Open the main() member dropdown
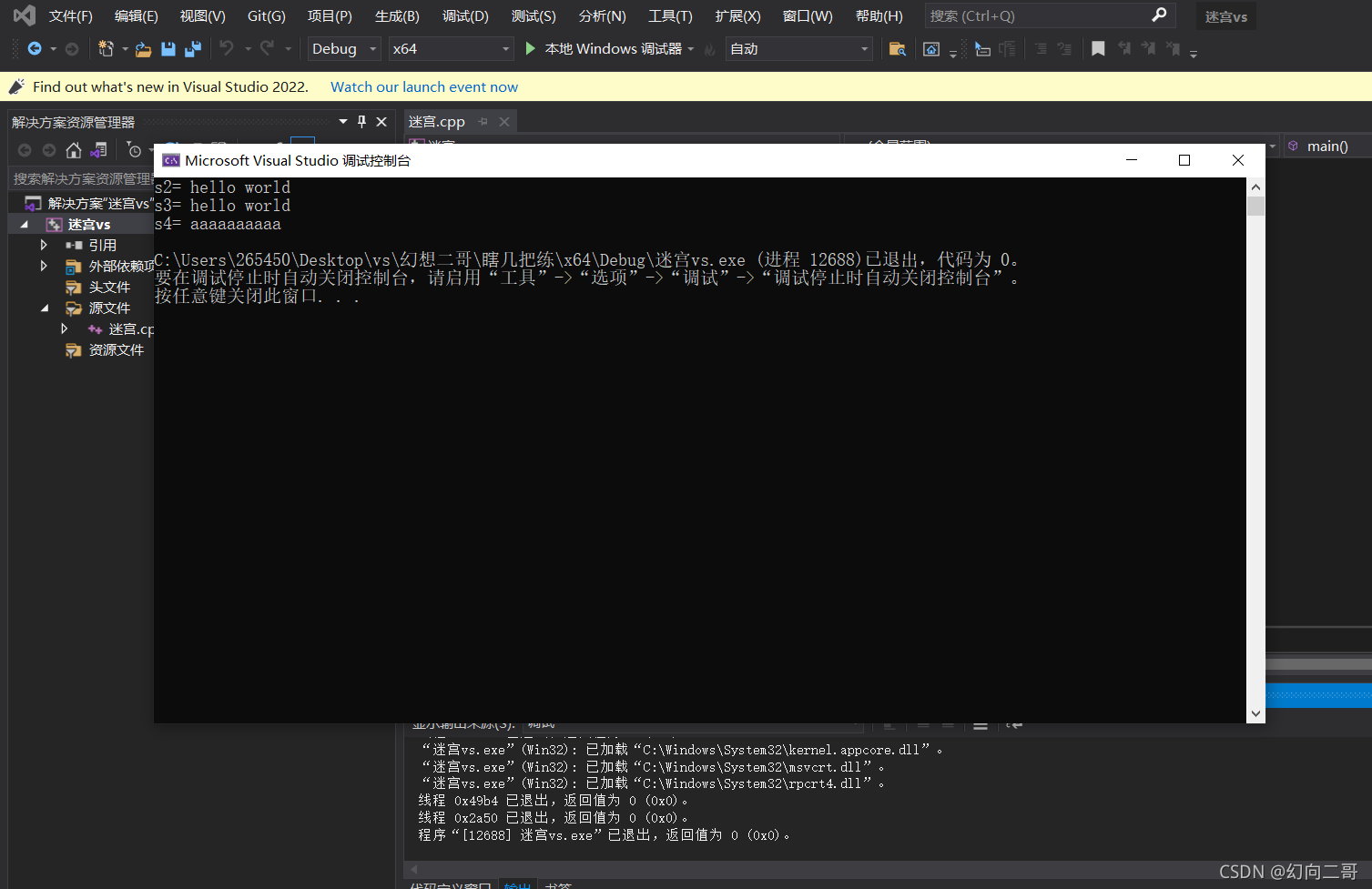Screen dimensions: 1372x889 click(1327, 146)
